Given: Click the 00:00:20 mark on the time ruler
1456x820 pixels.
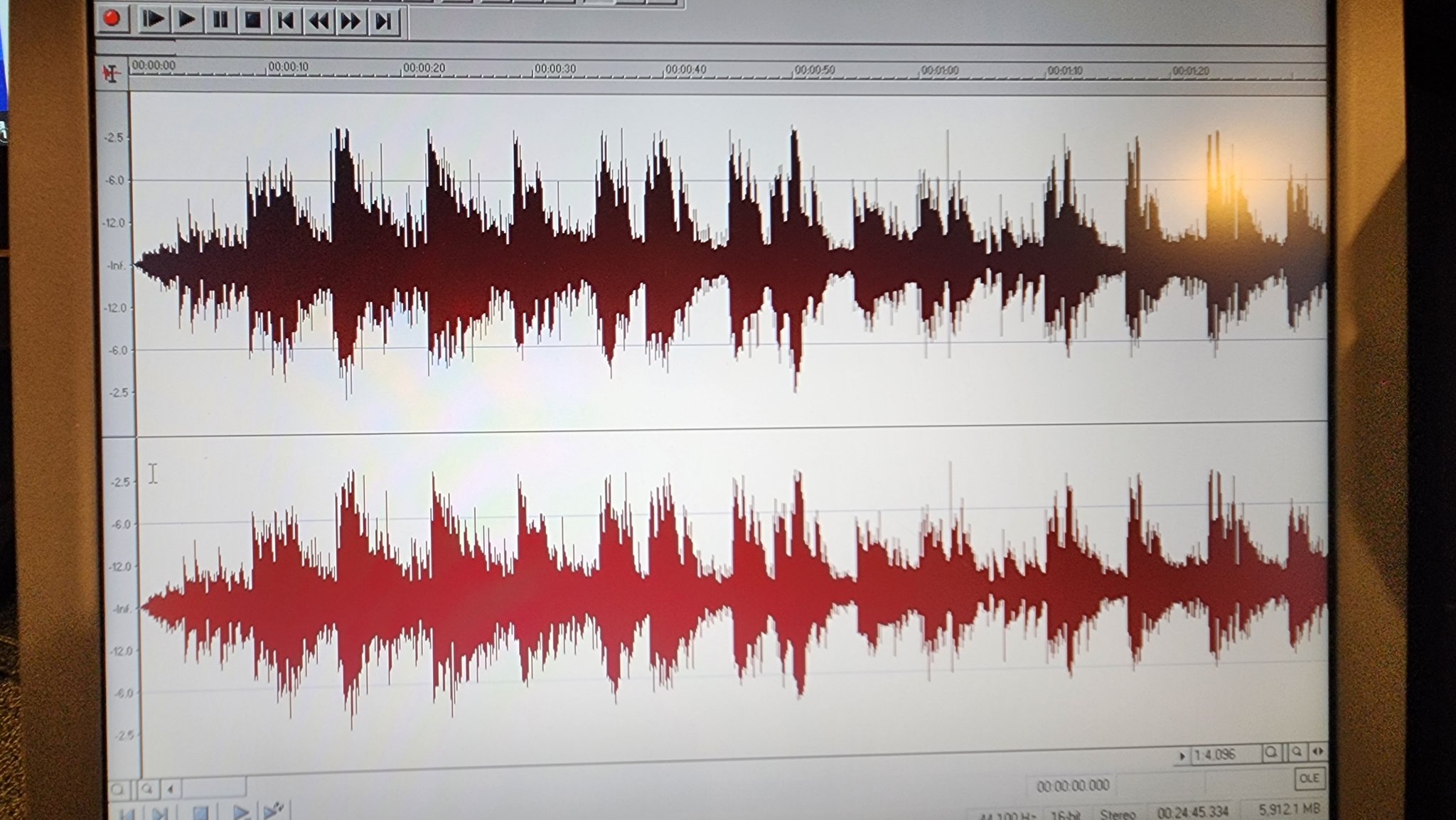Looking at the screenshot, I should point(424,68).
